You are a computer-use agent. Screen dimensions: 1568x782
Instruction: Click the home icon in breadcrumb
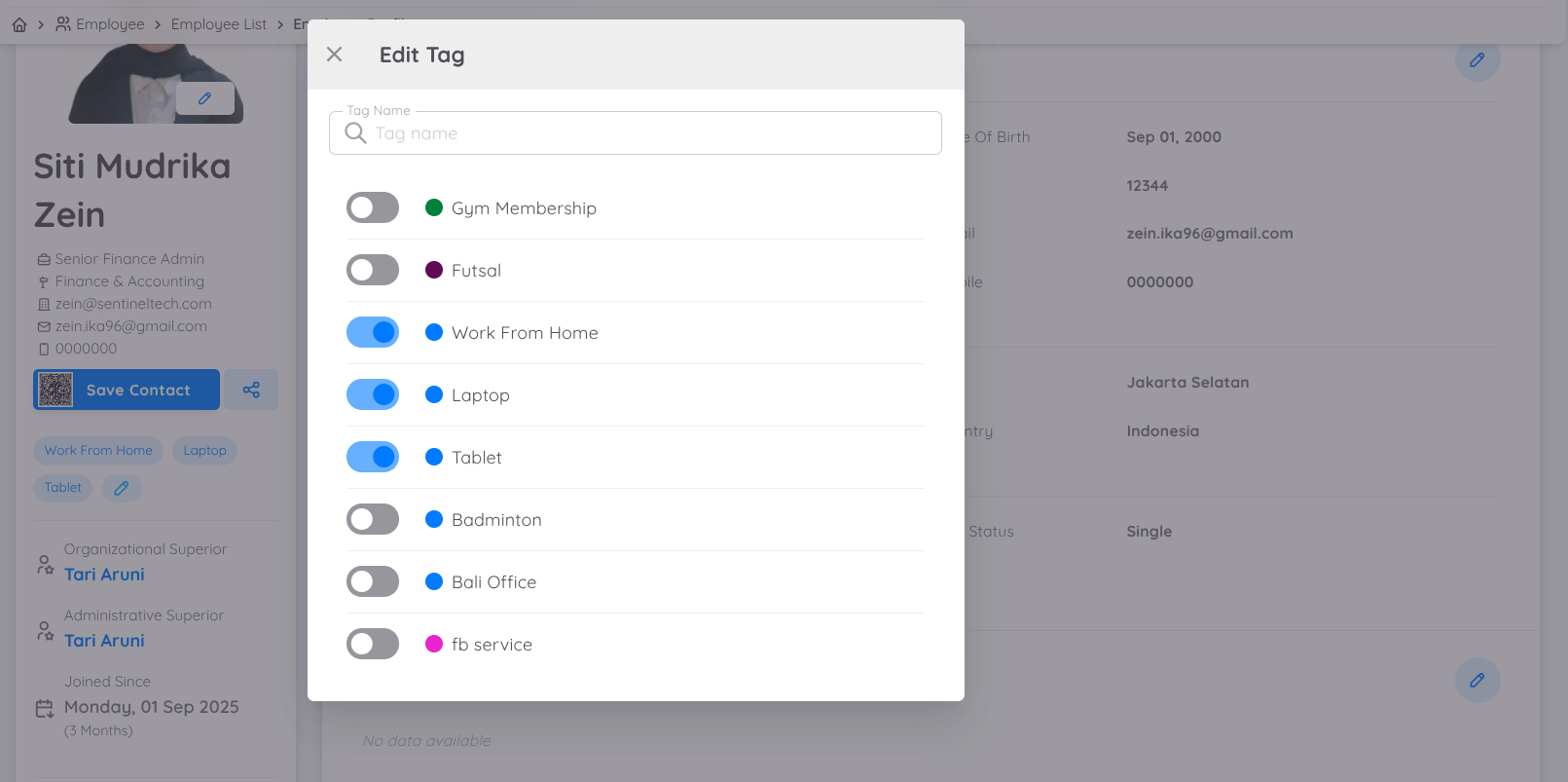(19, 24)
